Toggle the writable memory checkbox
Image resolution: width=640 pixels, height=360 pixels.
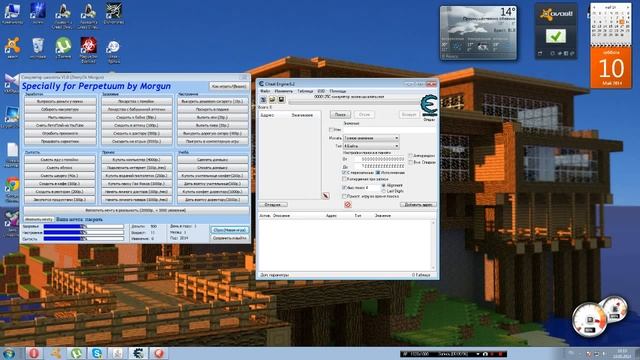coord(344,173)
